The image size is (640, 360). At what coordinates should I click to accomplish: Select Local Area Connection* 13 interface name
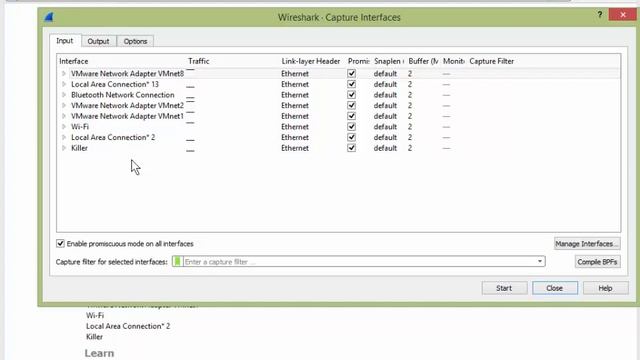[115, 84]
